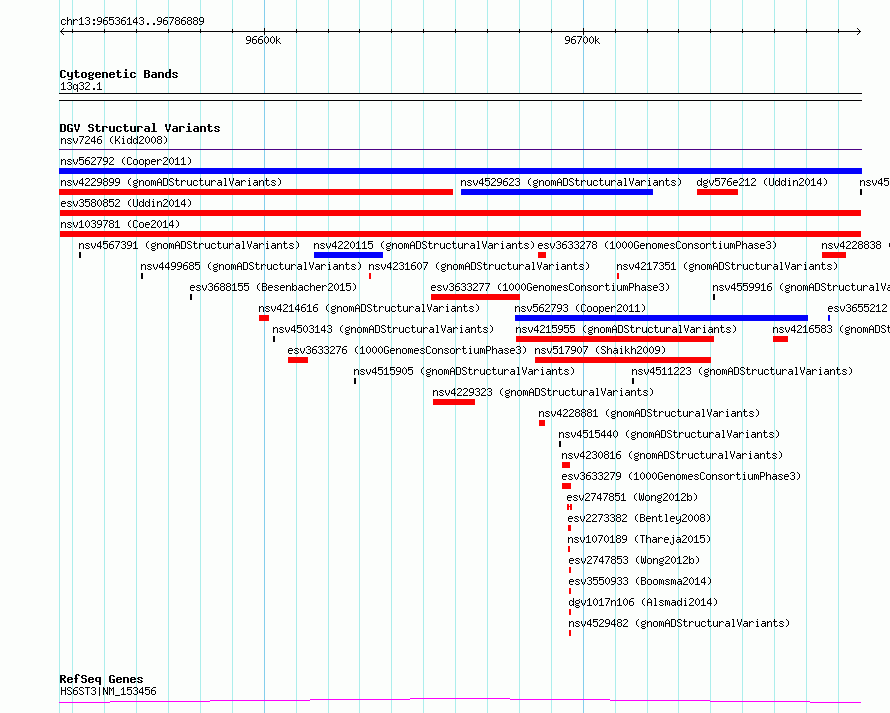Click the nsv4515905 gnomAD variant label
This screenshot has width=890, height=713.
pos(464,371)
